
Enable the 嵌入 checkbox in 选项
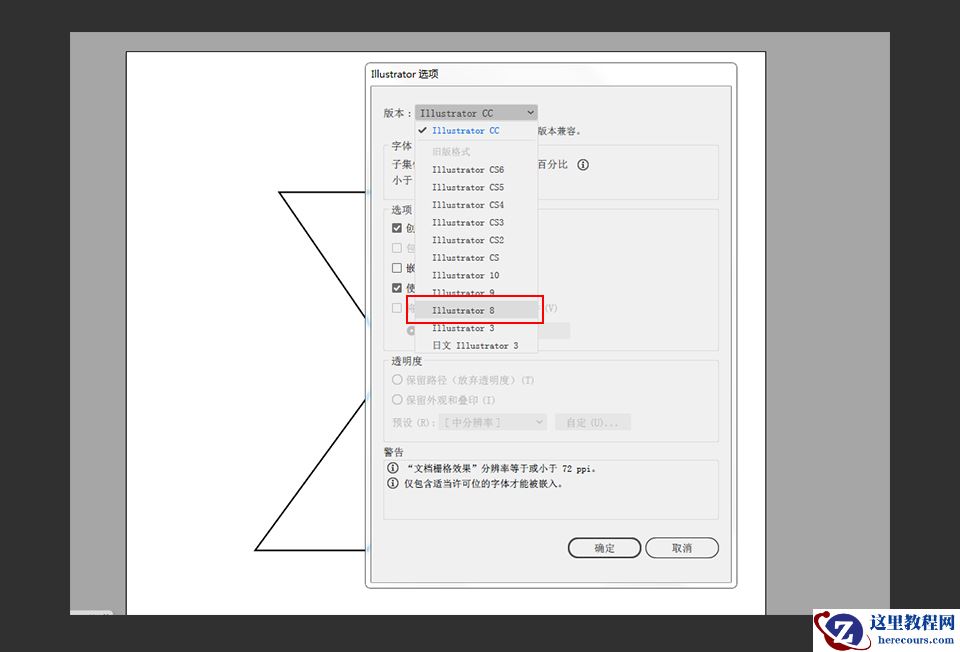[397, 267]
